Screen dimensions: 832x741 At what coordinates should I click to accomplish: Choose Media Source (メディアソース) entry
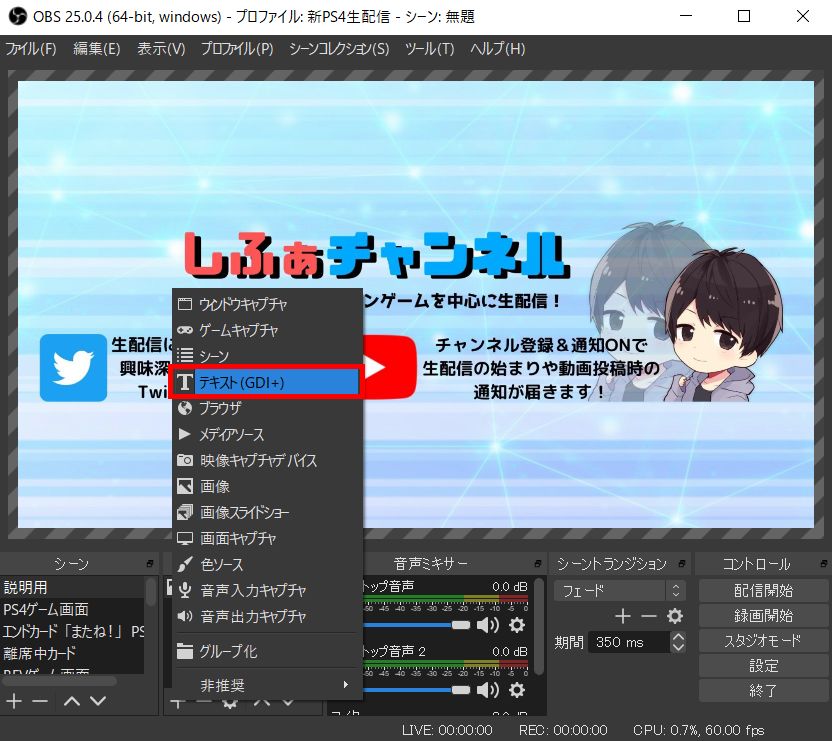coord(267,434)
